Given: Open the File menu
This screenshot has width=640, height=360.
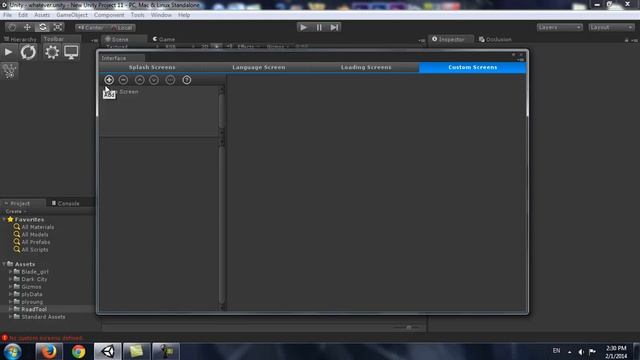Looking at the screenshot, I should coord(7,15).
